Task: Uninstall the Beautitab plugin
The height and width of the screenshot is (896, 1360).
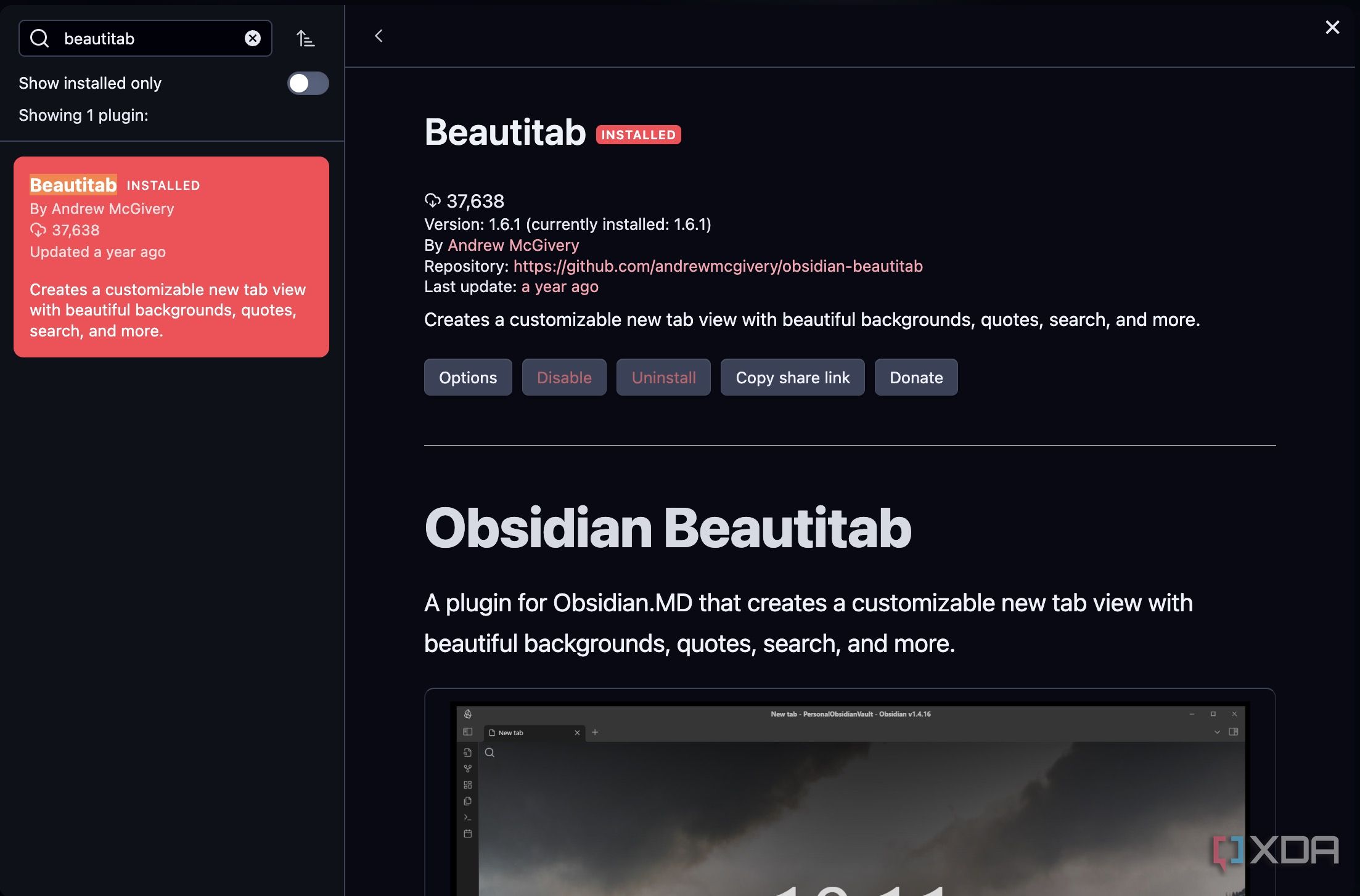Action: coord(663,377)
